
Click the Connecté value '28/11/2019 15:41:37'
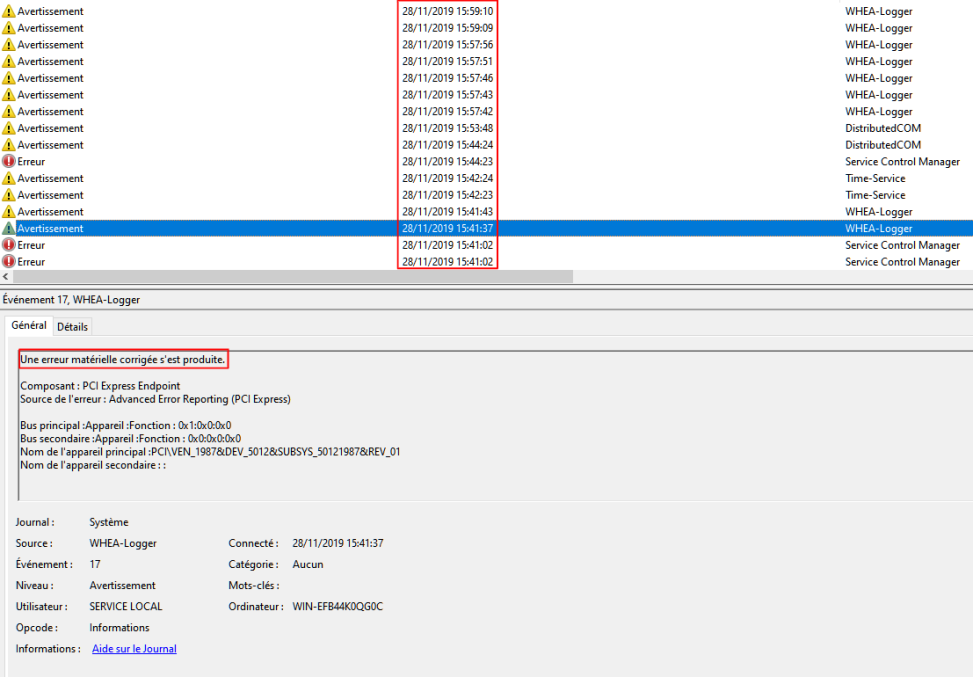tap(338, 544)
